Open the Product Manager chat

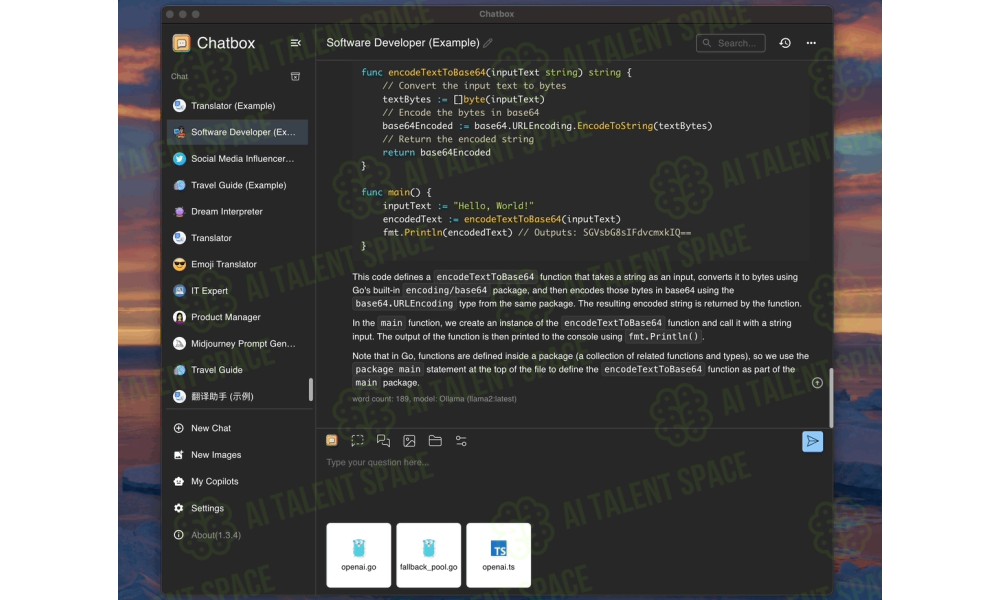pos(237,317)
